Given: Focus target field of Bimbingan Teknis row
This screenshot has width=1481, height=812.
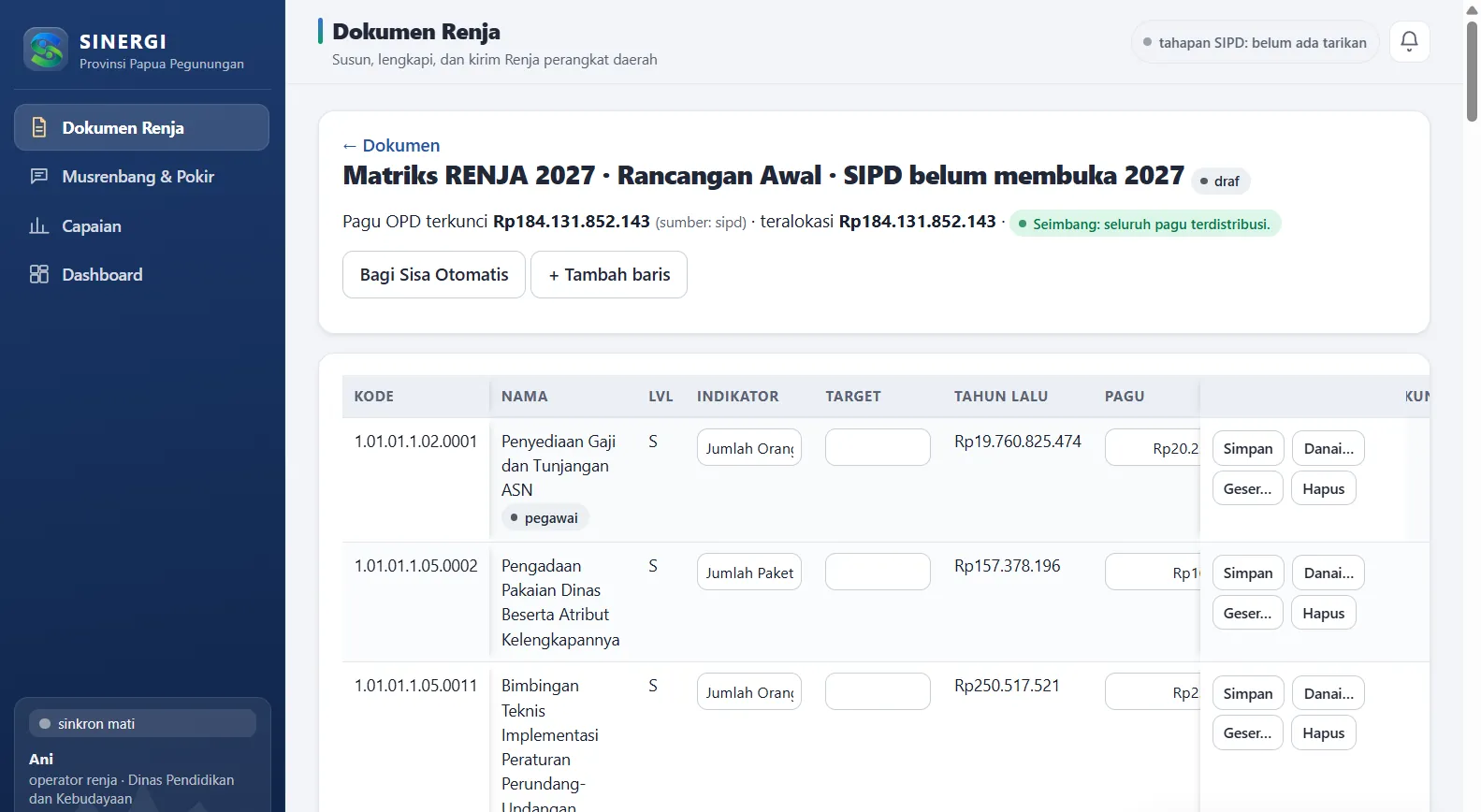Looking at the screenshot, I should pyautogui.click(x=878, y=691).
